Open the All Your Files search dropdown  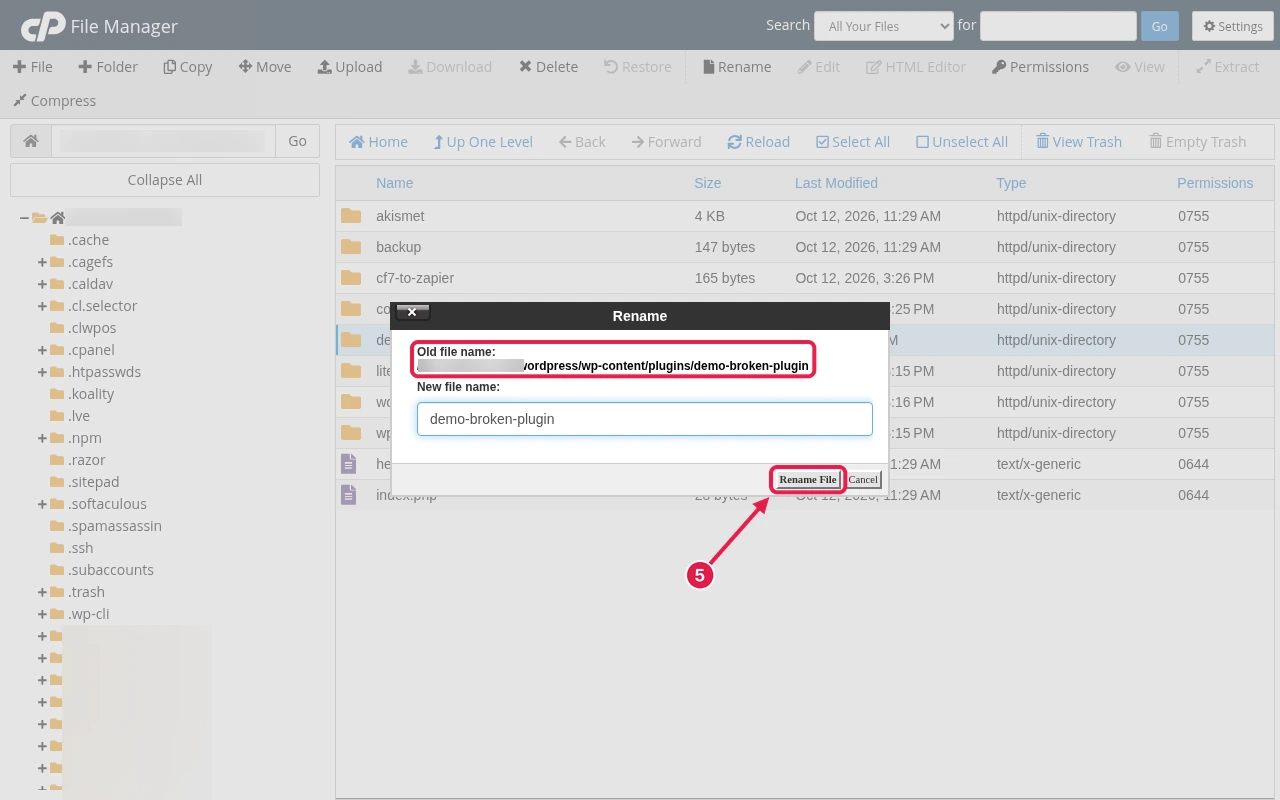[884, 26]
